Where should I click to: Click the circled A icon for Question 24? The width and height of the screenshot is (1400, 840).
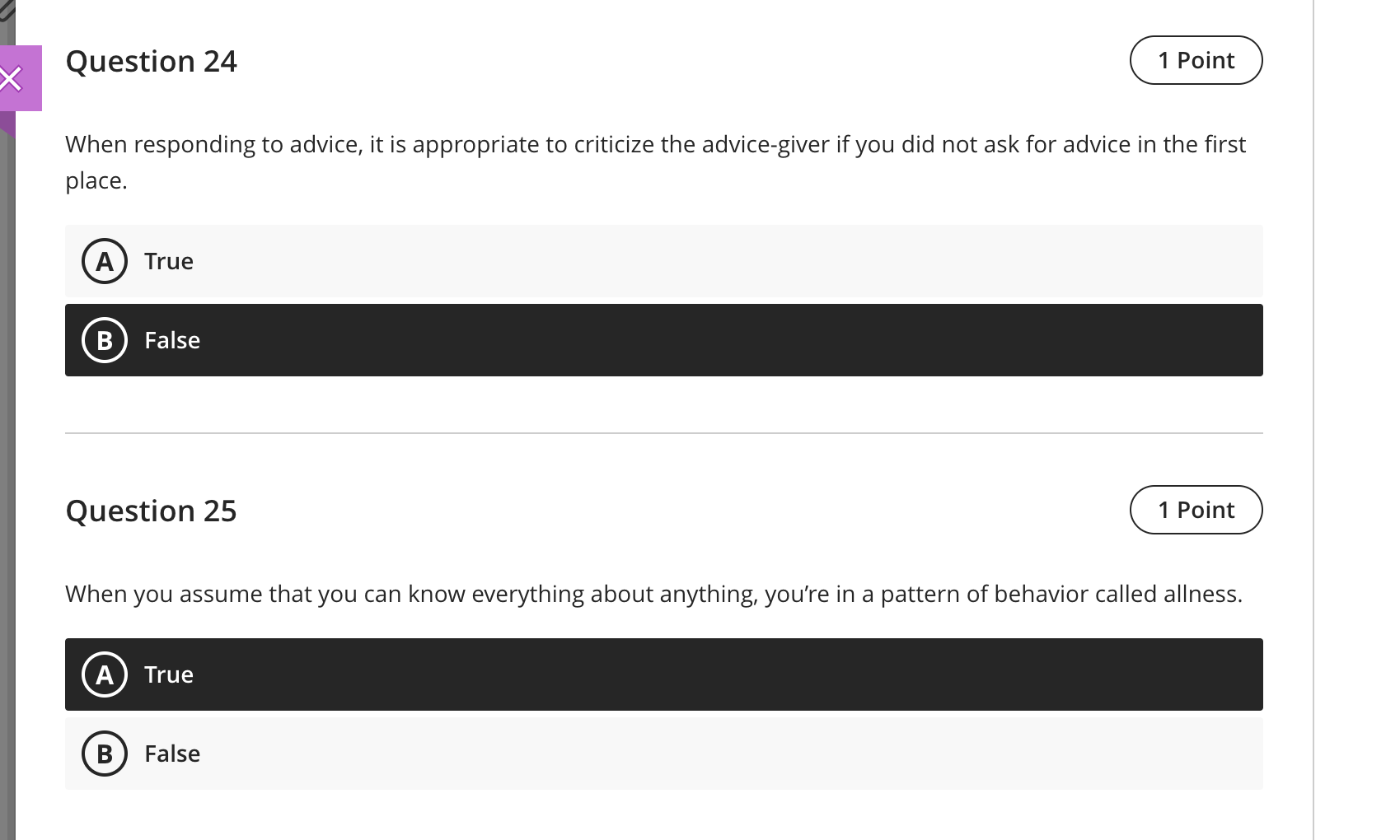tap(104, 261)
